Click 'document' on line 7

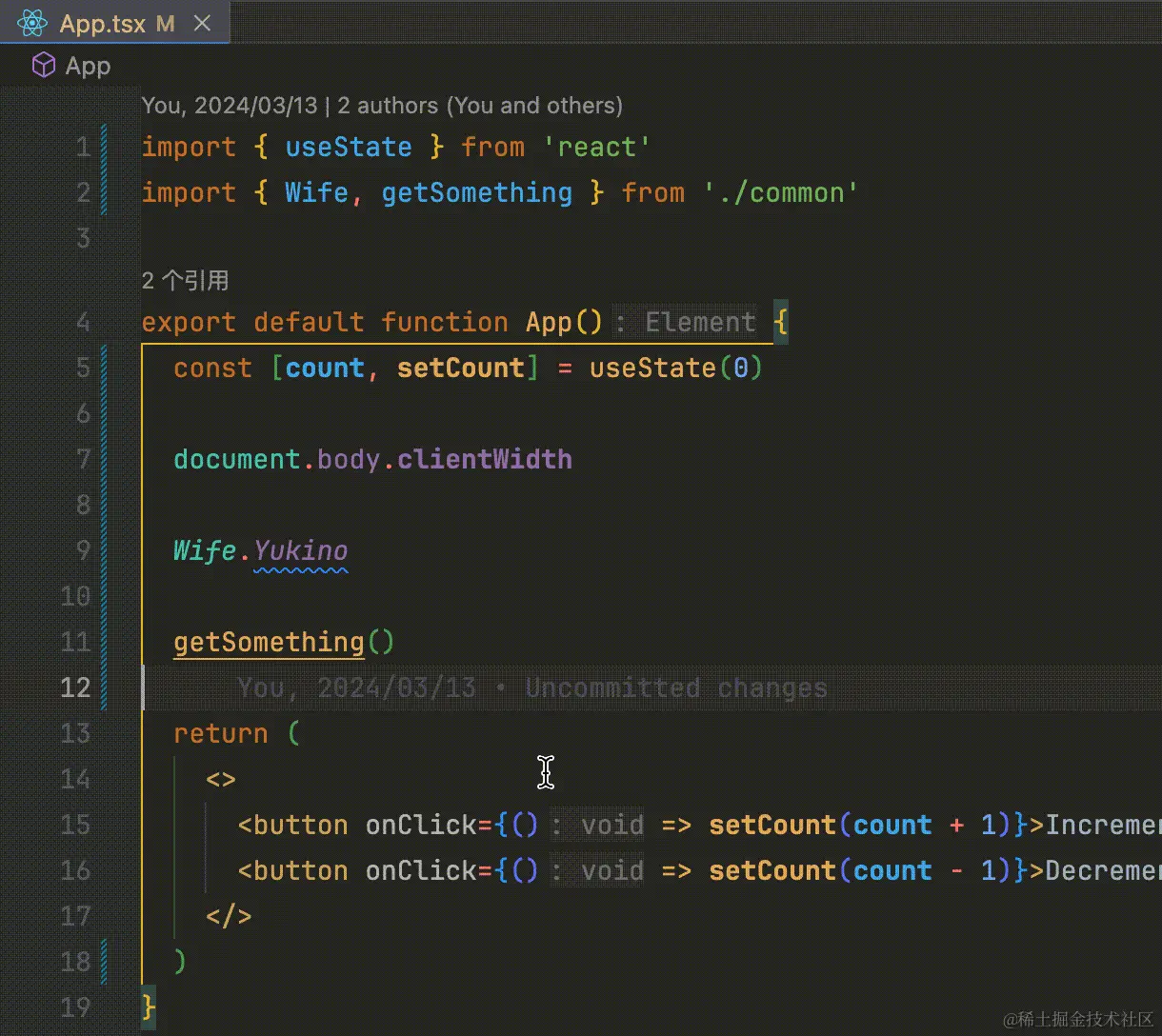tap(237, 459)
